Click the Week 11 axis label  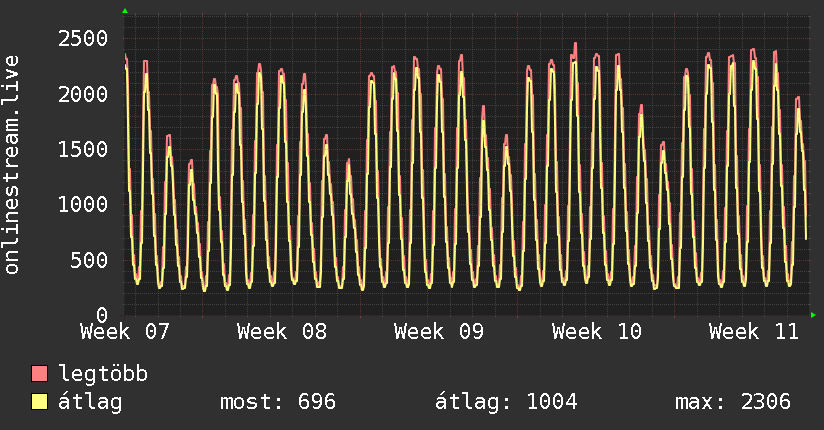click(x=754, y=332)
